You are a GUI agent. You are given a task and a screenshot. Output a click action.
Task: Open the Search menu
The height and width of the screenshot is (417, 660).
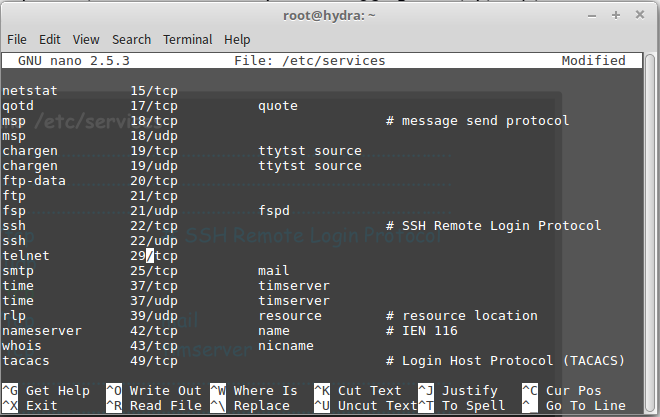tap(131, 40)
